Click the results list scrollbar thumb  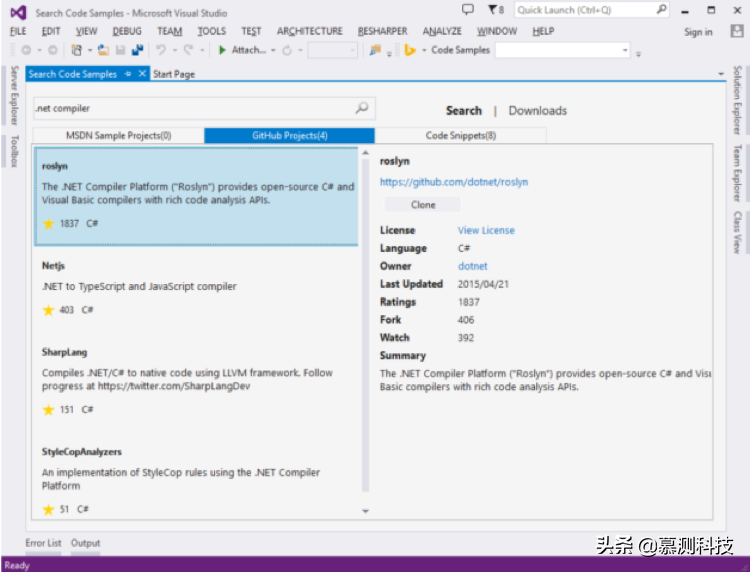click(365, 325)
